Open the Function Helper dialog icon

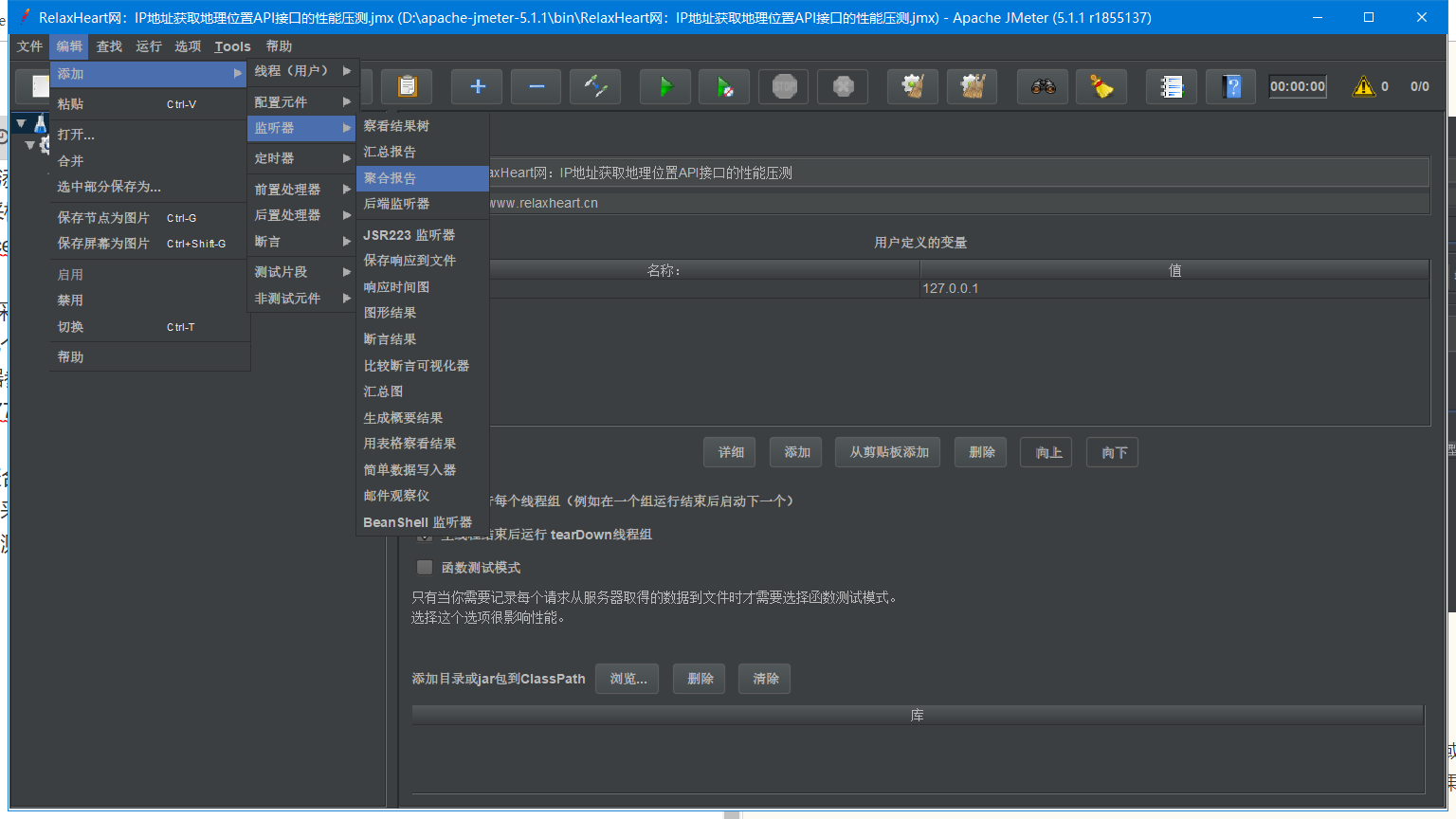[1172, 86]
